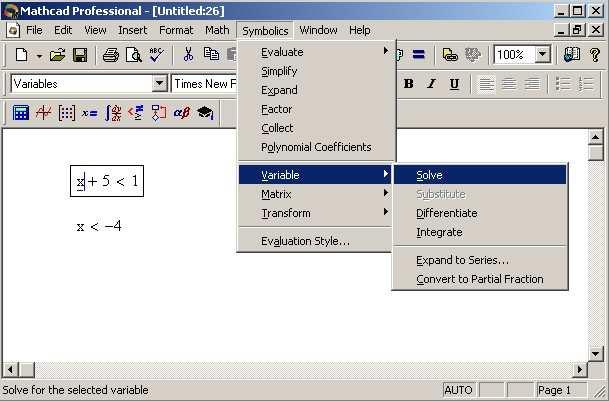The image size is (609, 401).
Task: Run spelling check (ABC checkmark) icon
Action: [x=157, y=55]
